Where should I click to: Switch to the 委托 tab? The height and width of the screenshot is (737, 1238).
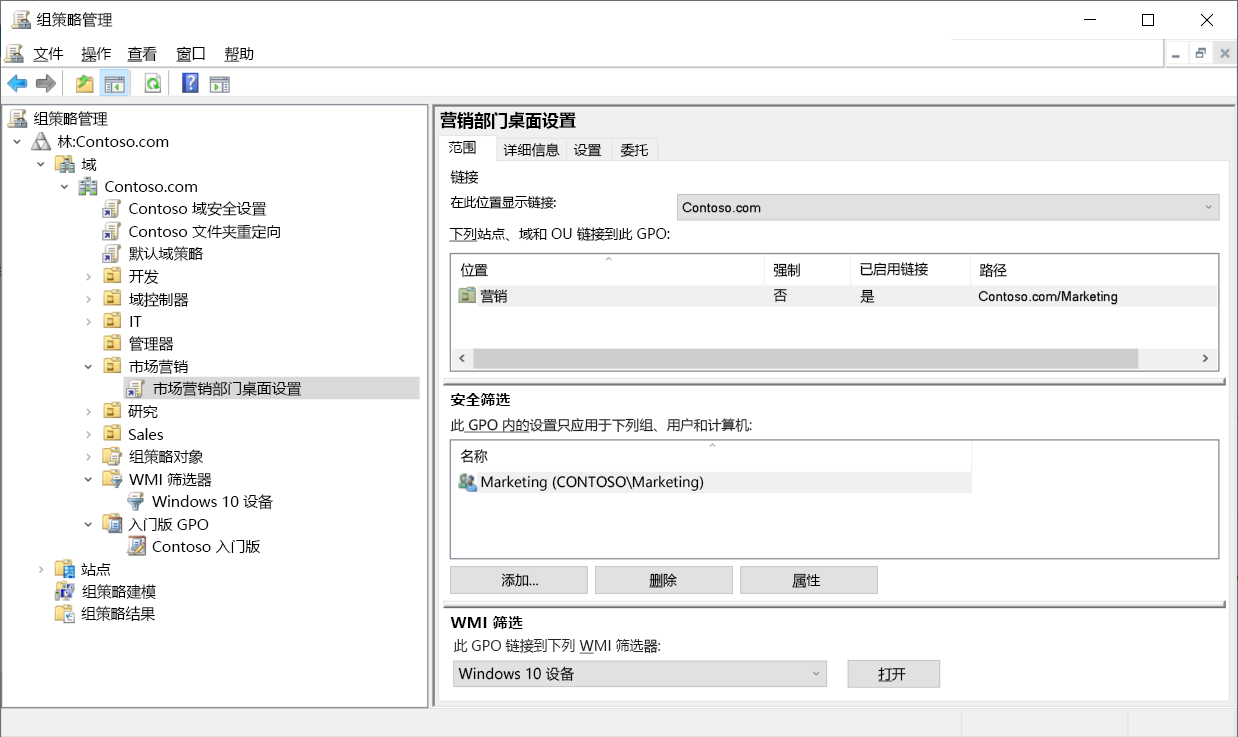click(x=634, y=149)
